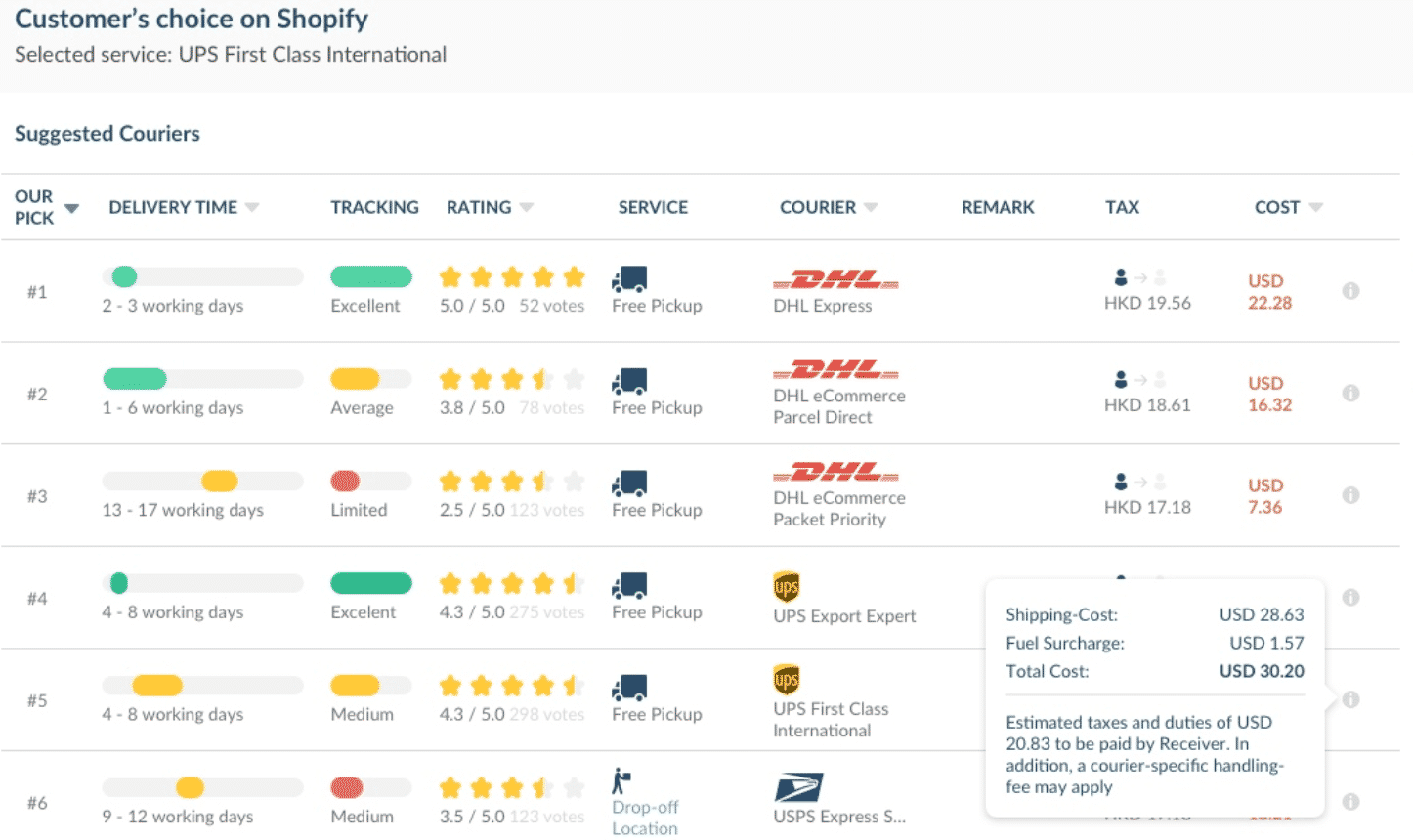This screenshot has height=840, width=1413.
Task: Click rank #4 cell
Action: (37, 598)
